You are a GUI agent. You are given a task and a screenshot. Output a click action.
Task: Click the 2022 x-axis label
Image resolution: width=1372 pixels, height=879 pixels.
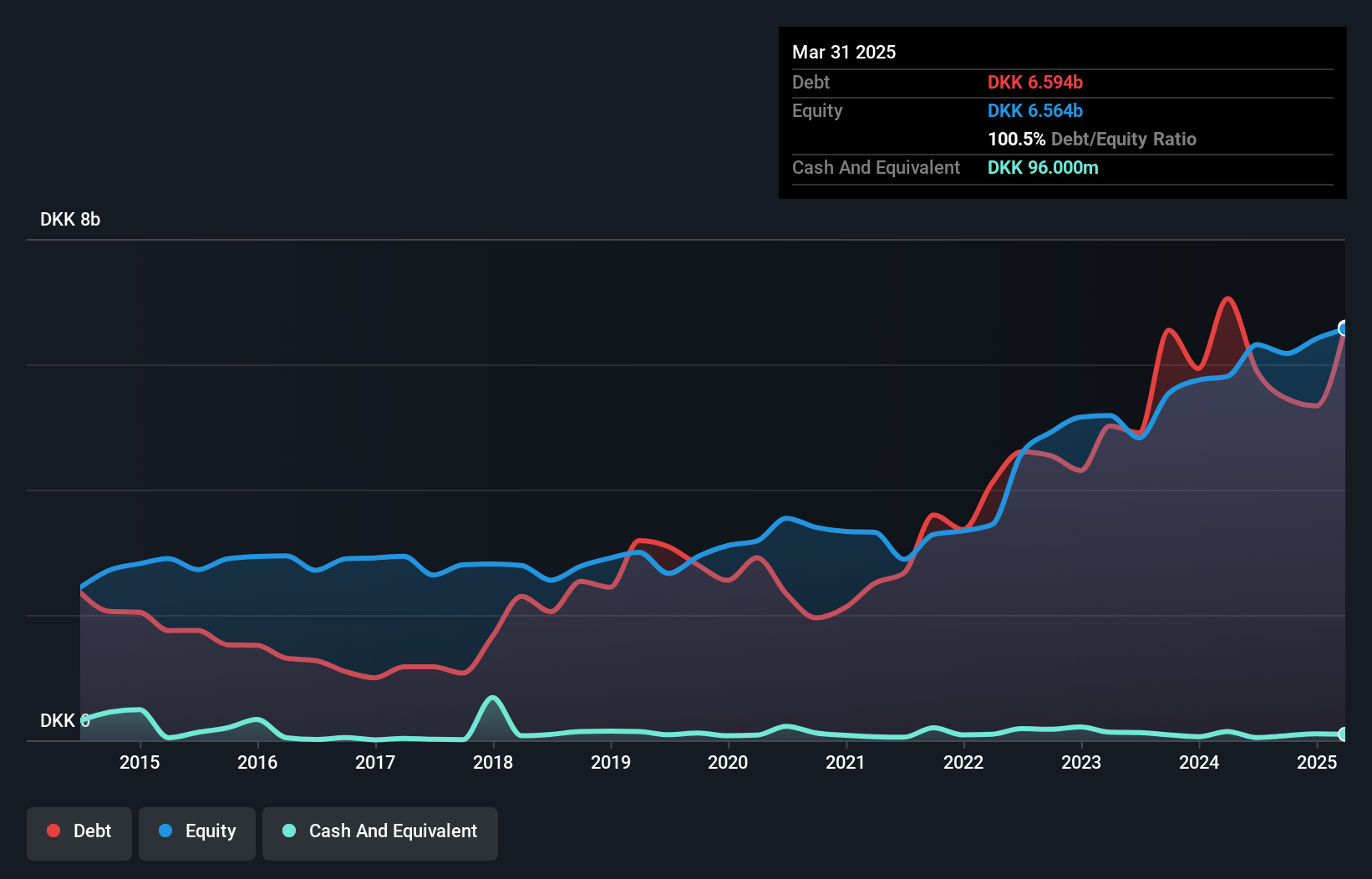point(963,762)
